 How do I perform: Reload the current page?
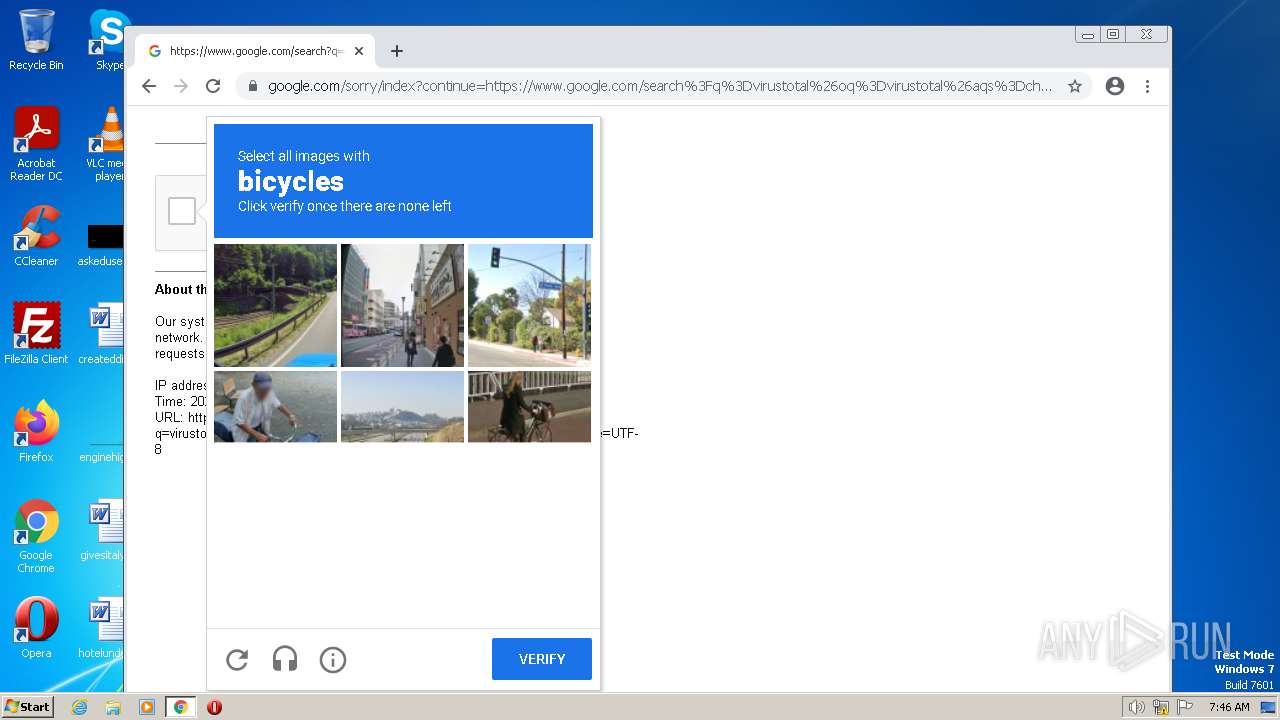[x=213, y=86]
